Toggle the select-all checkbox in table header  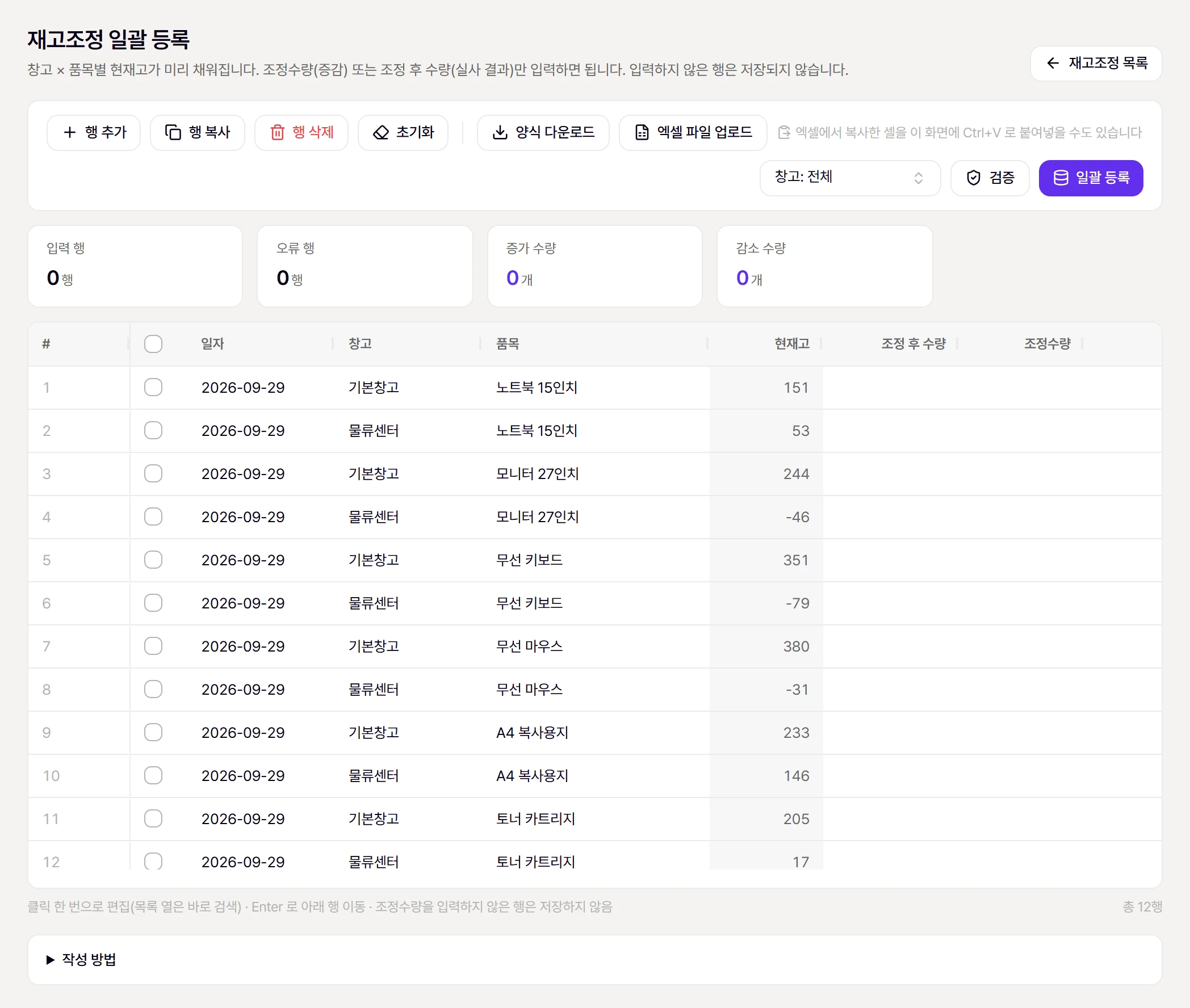153,344
